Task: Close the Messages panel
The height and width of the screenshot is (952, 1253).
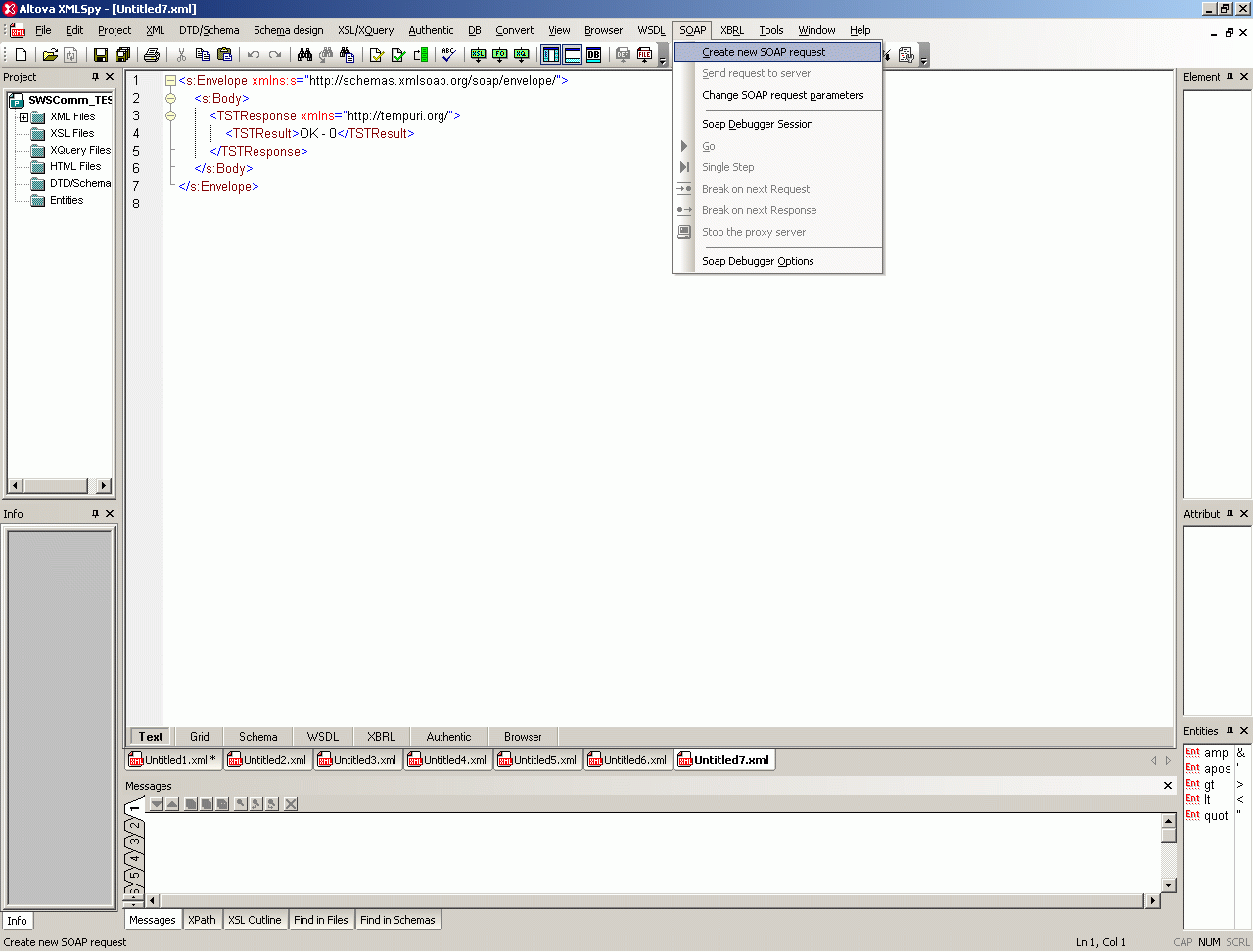Action: click(1168, 786)
